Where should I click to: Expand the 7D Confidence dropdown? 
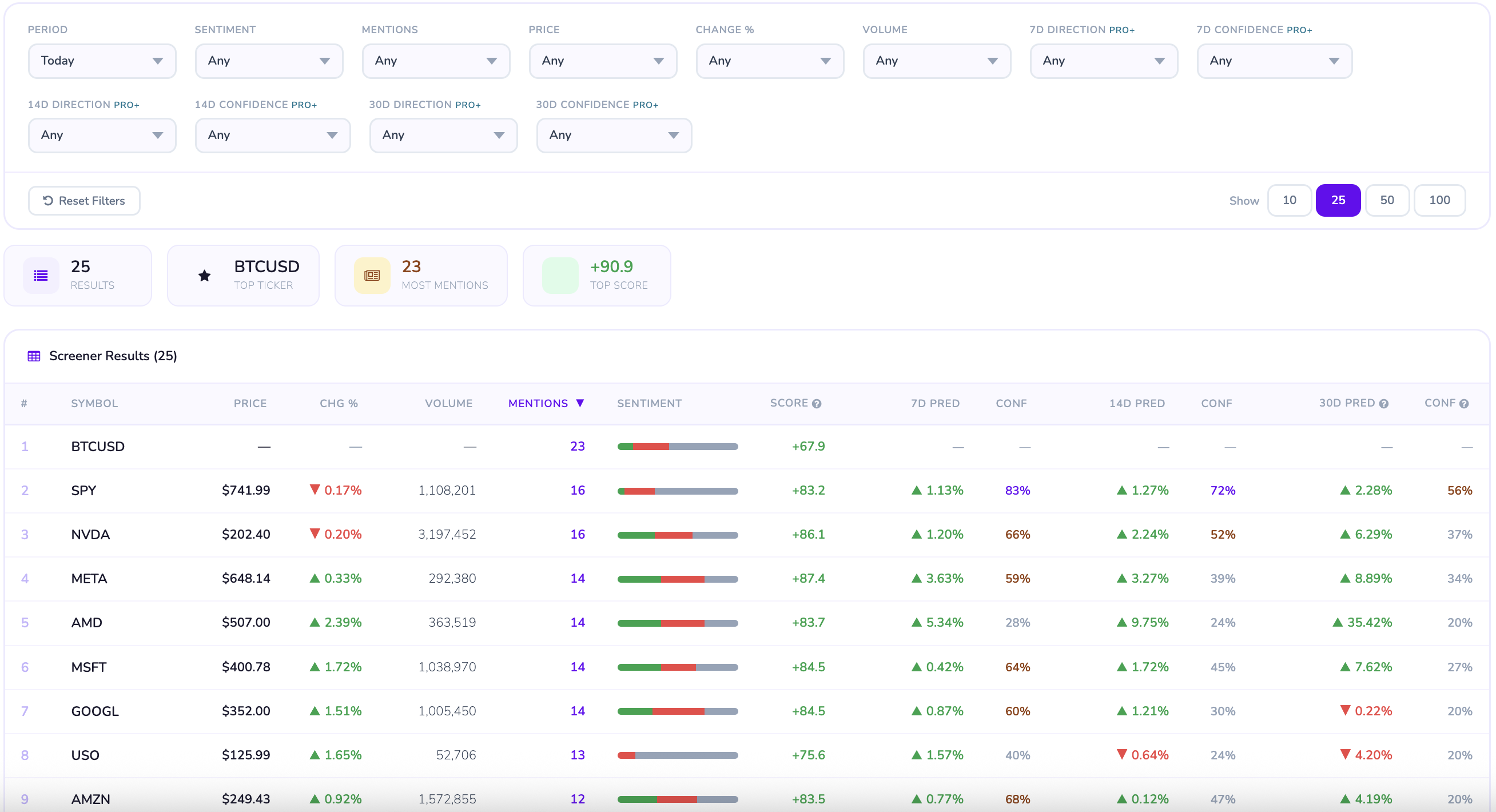click(x=1275, y=61)
